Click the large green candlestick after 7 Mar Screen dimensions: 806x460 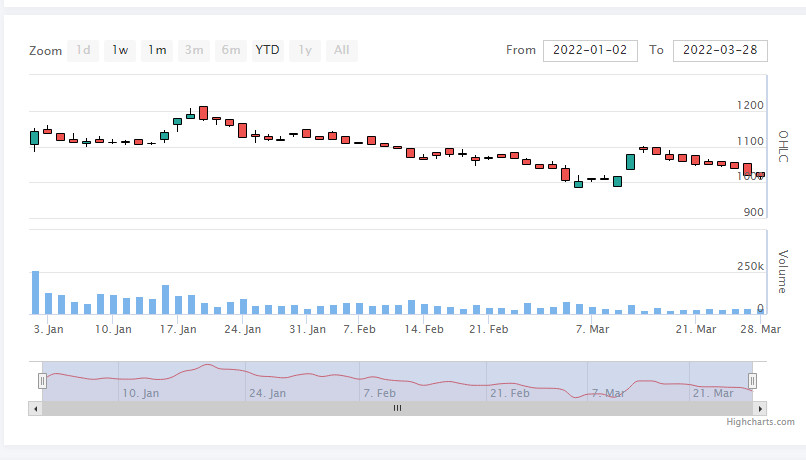point(630,162)
